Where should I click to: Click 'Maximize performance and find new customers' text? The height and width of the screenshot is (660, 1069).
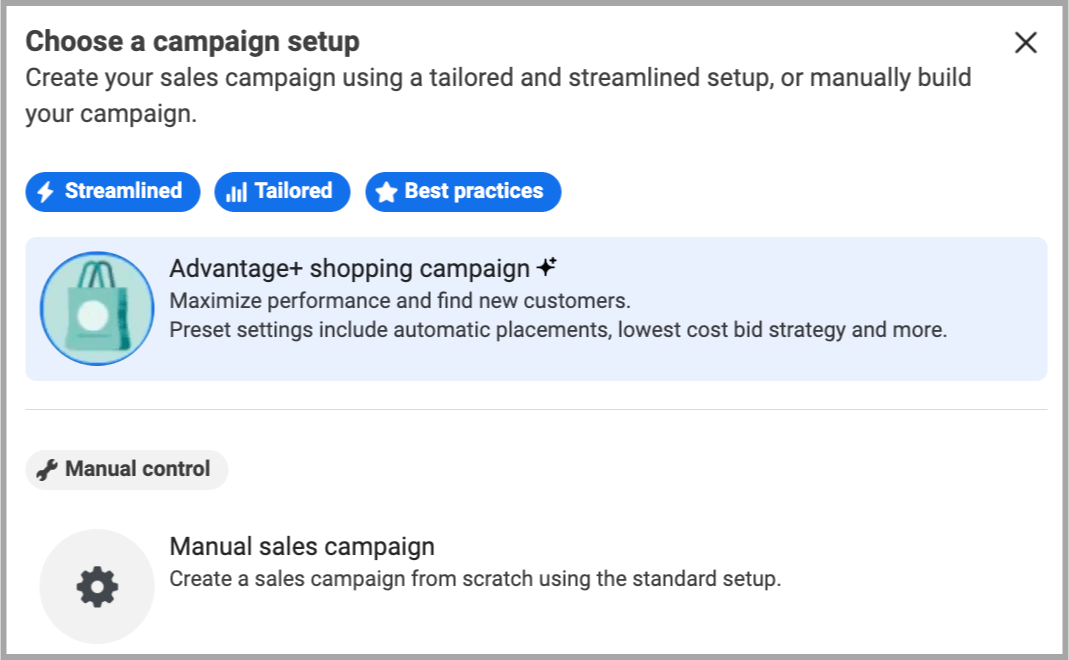pyautogui.click(x=400, y=301)
